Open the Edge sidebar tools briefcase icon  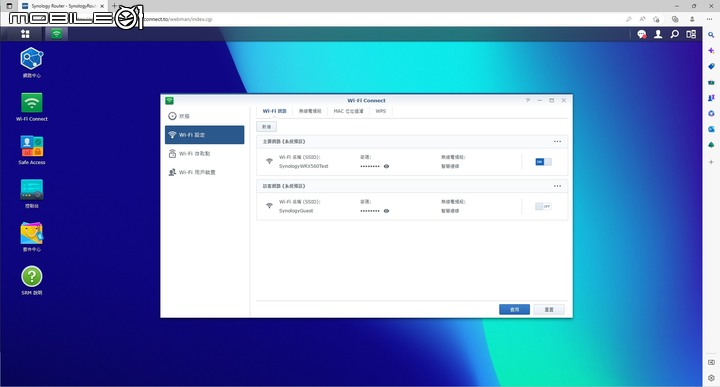[711, 82]
